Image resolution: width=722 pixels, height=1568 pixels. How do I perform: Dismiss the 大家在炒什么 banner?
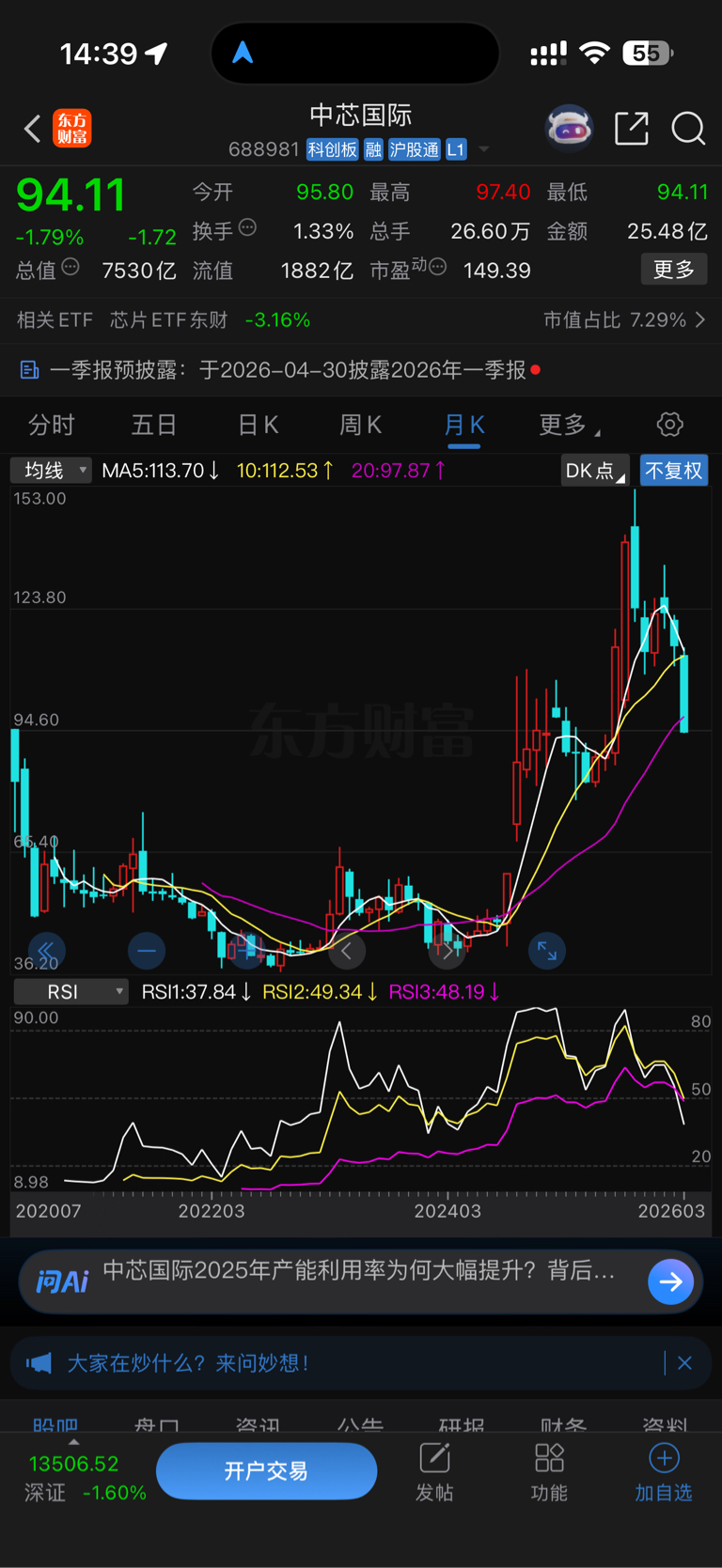[x=684, y=1363]
